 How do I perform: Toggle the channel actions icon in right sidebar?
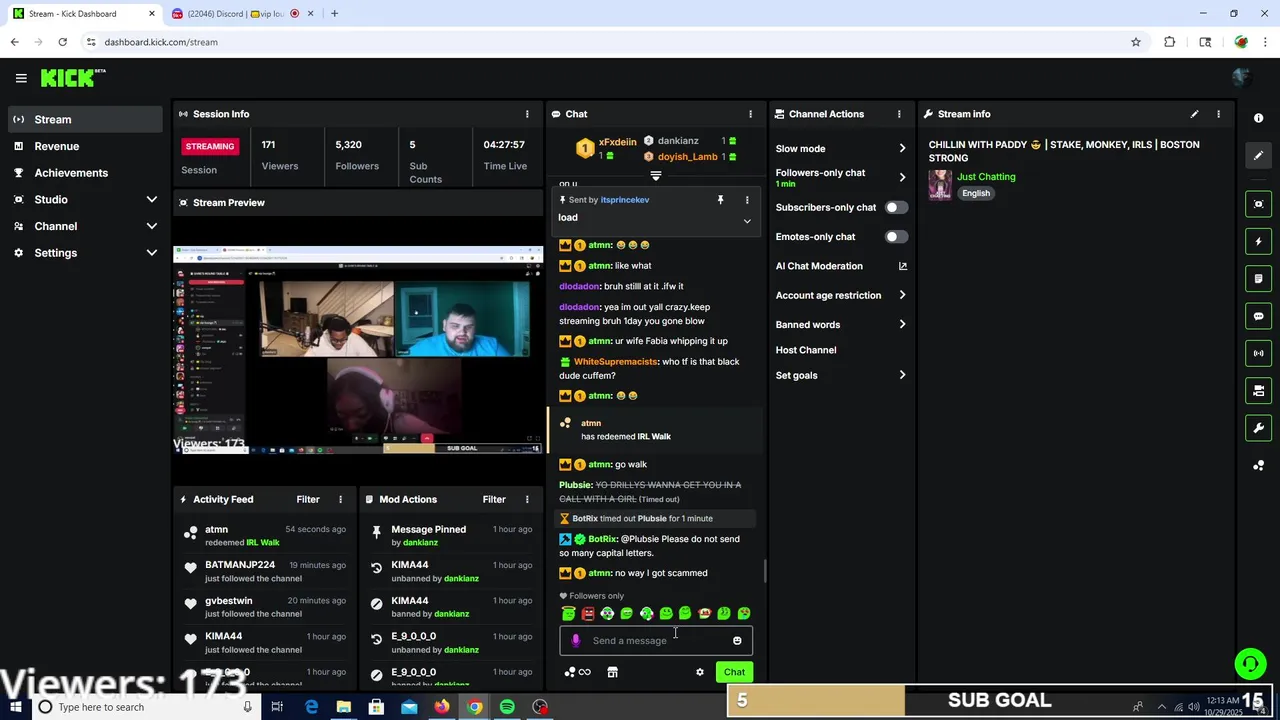click(1258, 390)
